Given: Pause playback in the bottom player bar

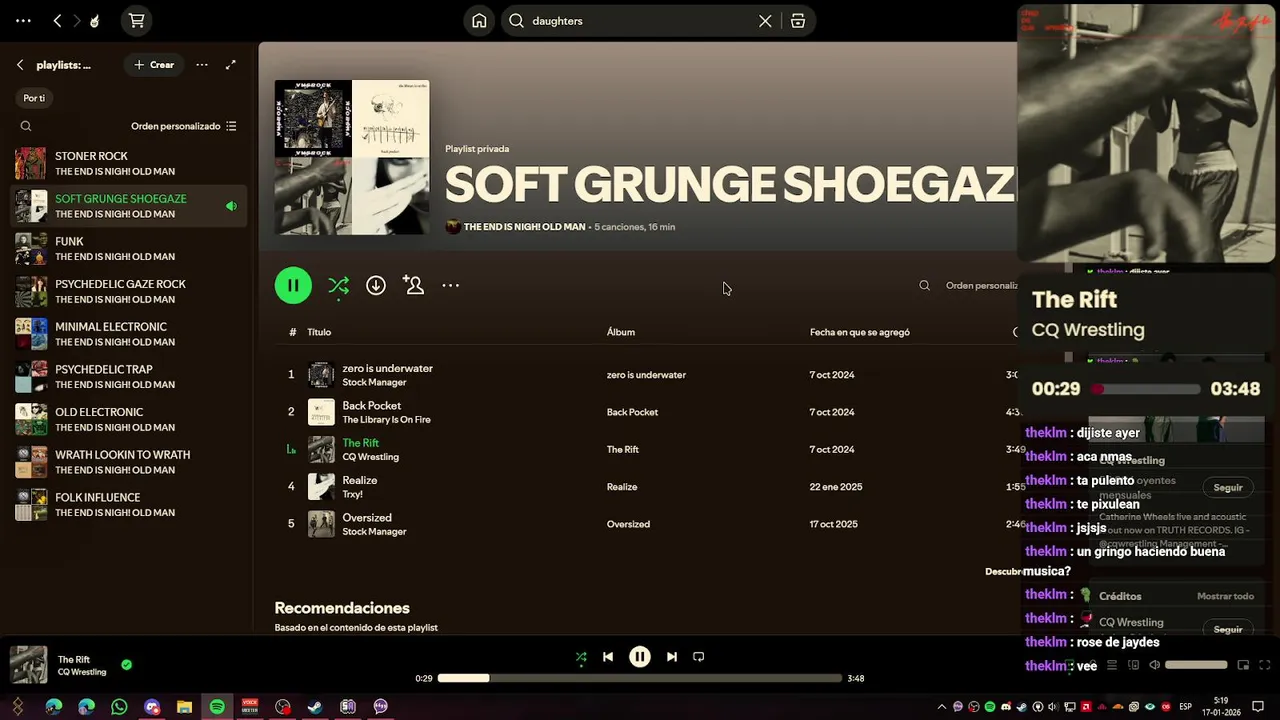Looking at the screenshot, I should click(x=640, y=657).
